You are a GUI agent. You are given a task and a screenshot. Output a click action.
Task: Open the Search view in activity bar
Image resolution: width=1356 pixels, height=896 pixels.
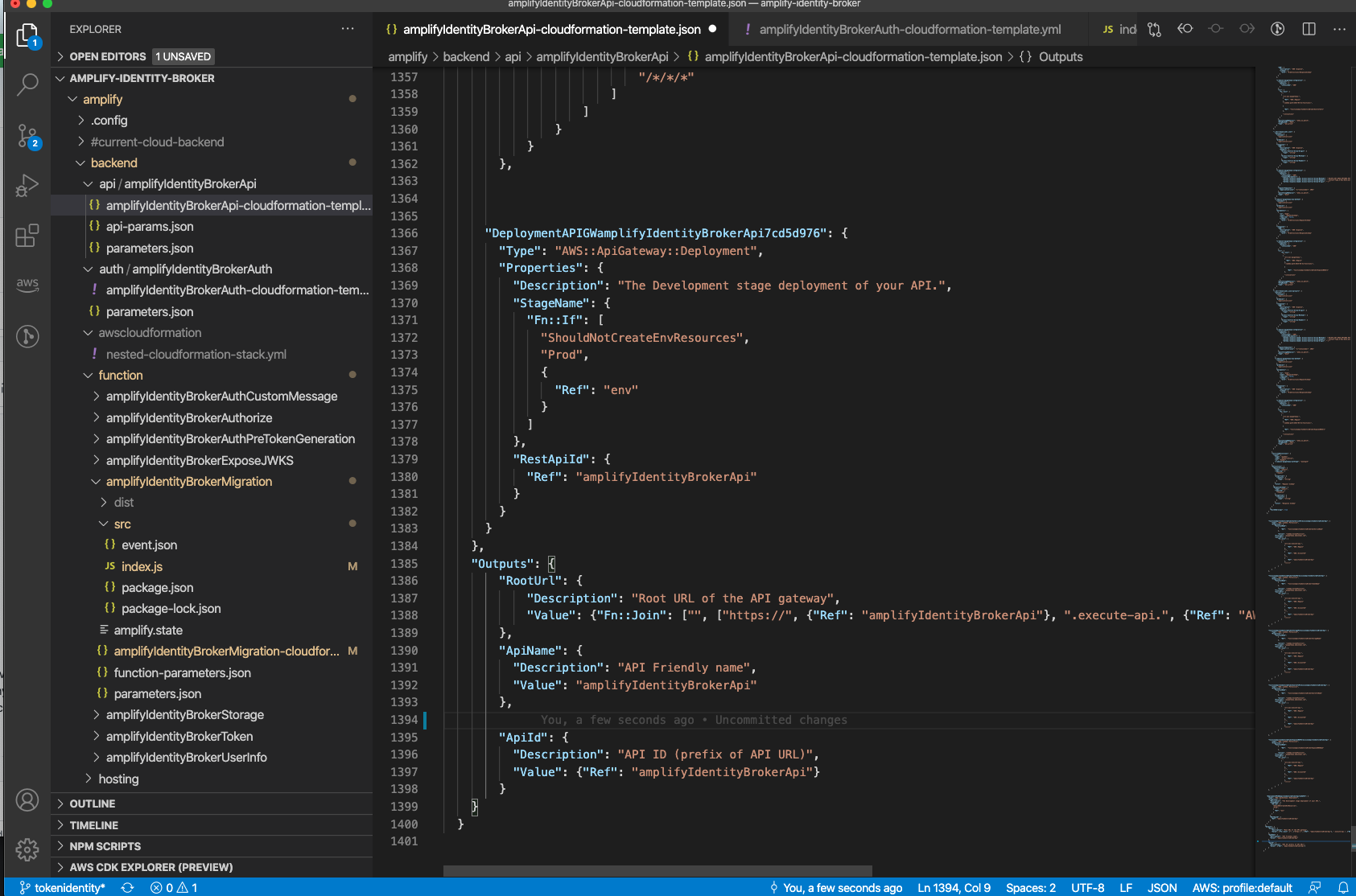point(27,84)
